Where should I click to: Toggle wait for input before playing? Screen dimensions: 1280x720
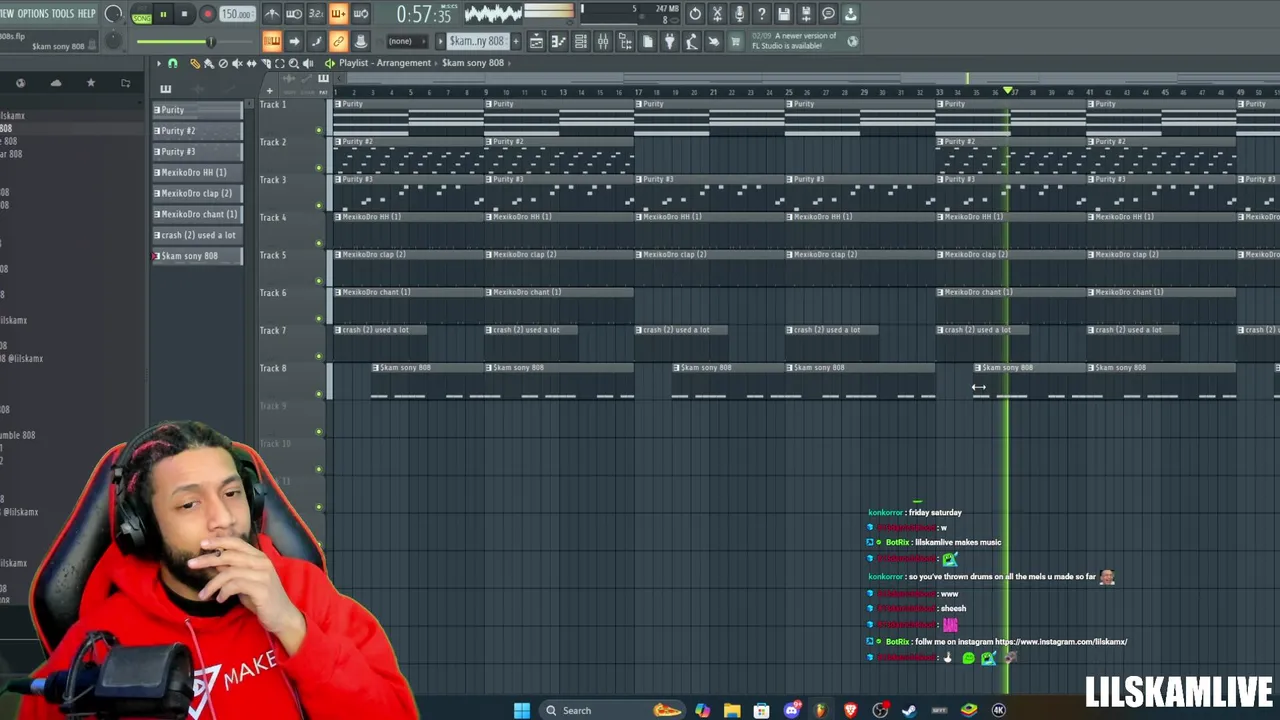[x=294, y=14]
